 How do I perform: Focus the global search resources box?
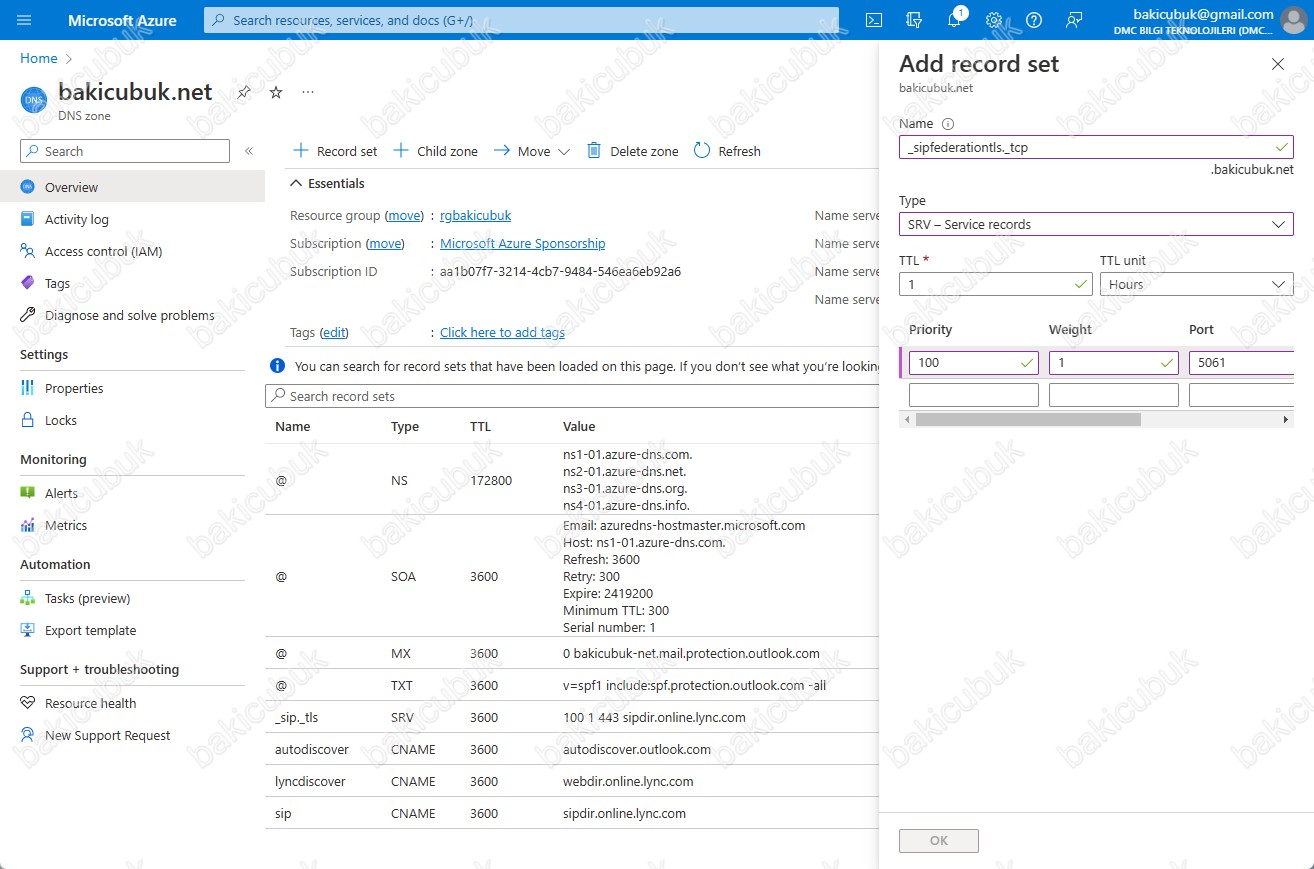coord(521,20)
